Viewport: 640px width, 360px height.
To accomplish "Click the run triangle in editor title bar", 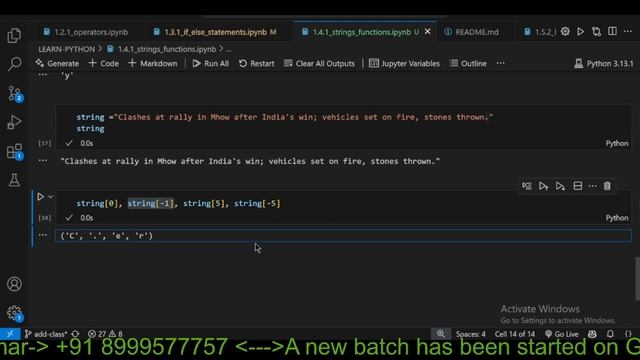I will pyautogui.click(x=580, y=31).
